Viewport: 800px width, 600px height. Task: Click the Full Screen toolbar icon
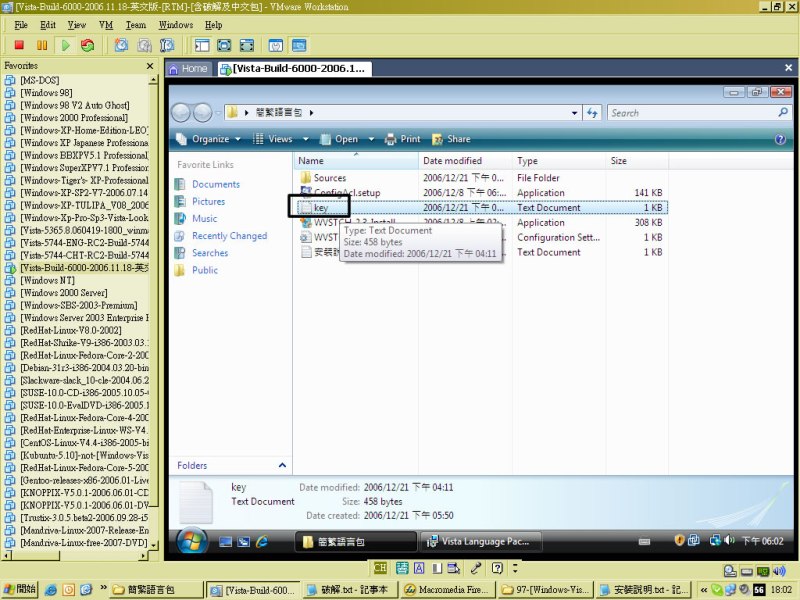click(x=224, y=45)
